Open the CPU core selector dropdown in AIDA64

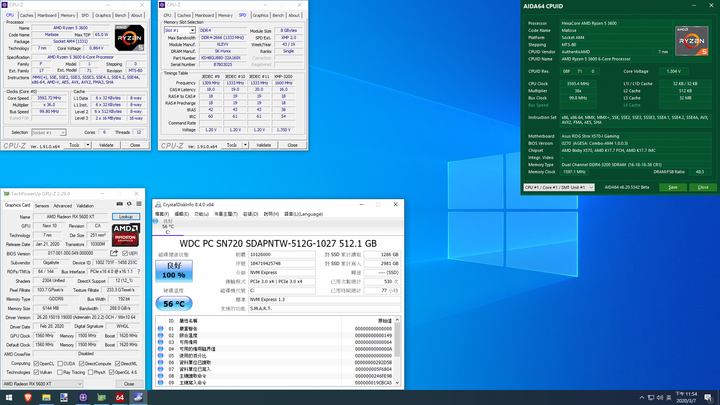pos(559,187)
